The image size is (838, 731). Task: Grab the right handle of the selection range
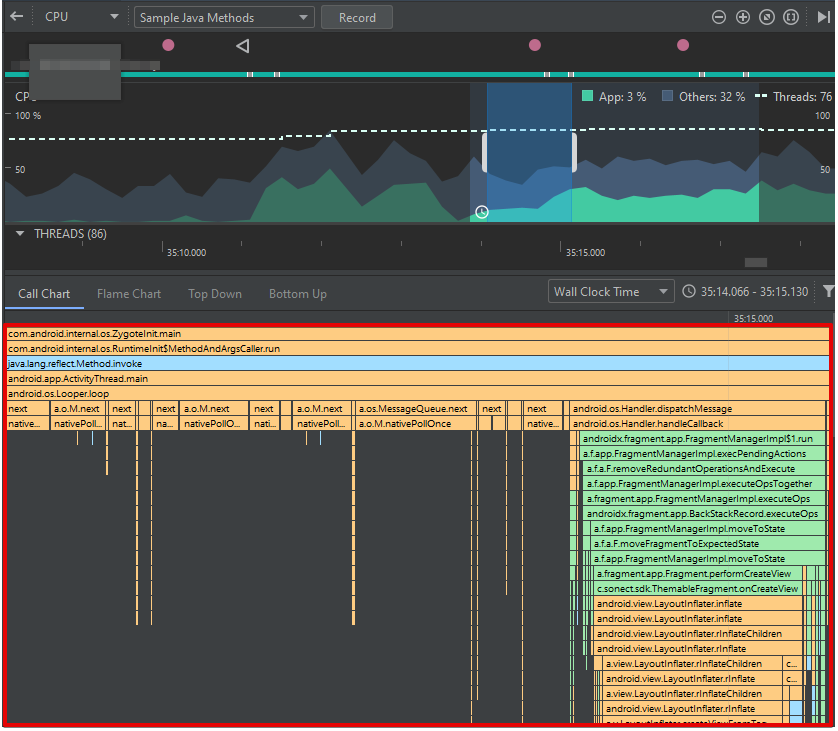574,152
